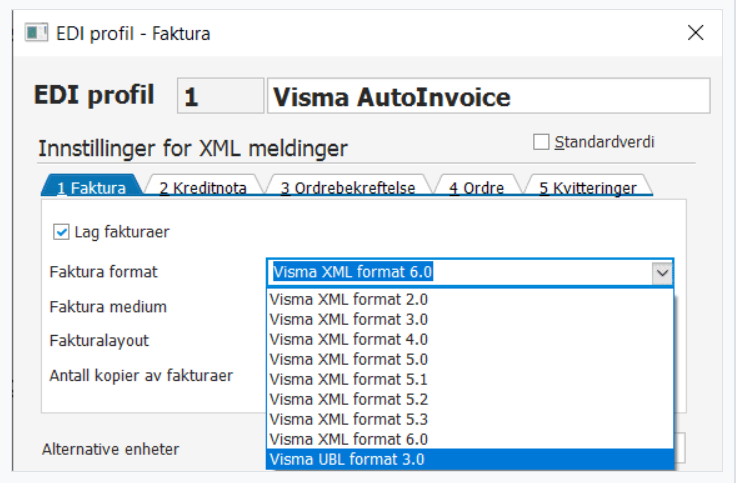
Task: Select the 5 Kvitteringer tab
Action: [587, 187]
